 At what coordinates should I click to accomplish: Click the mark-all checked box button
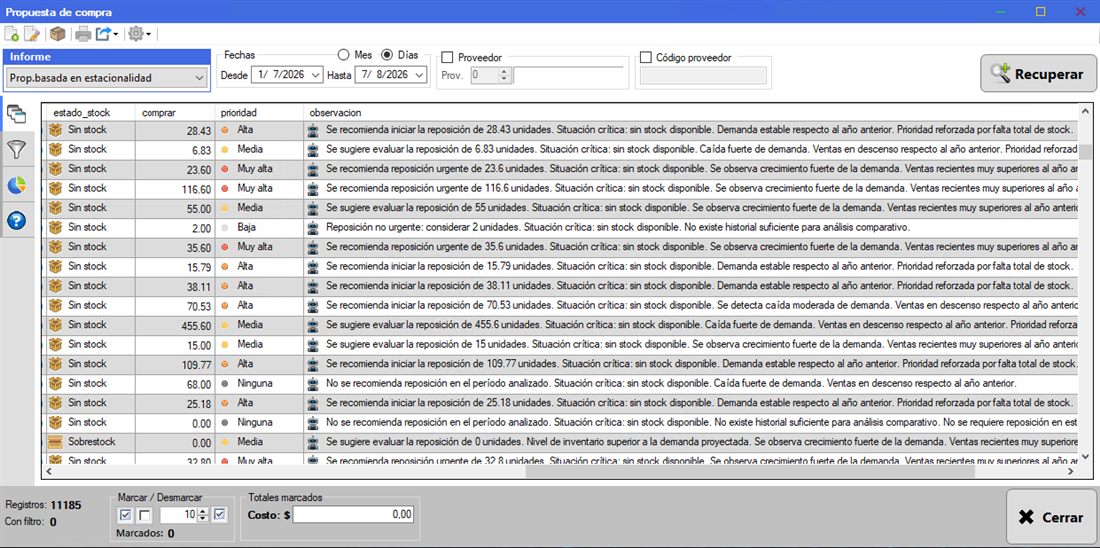pyautogui.click(x=126, y=515)
